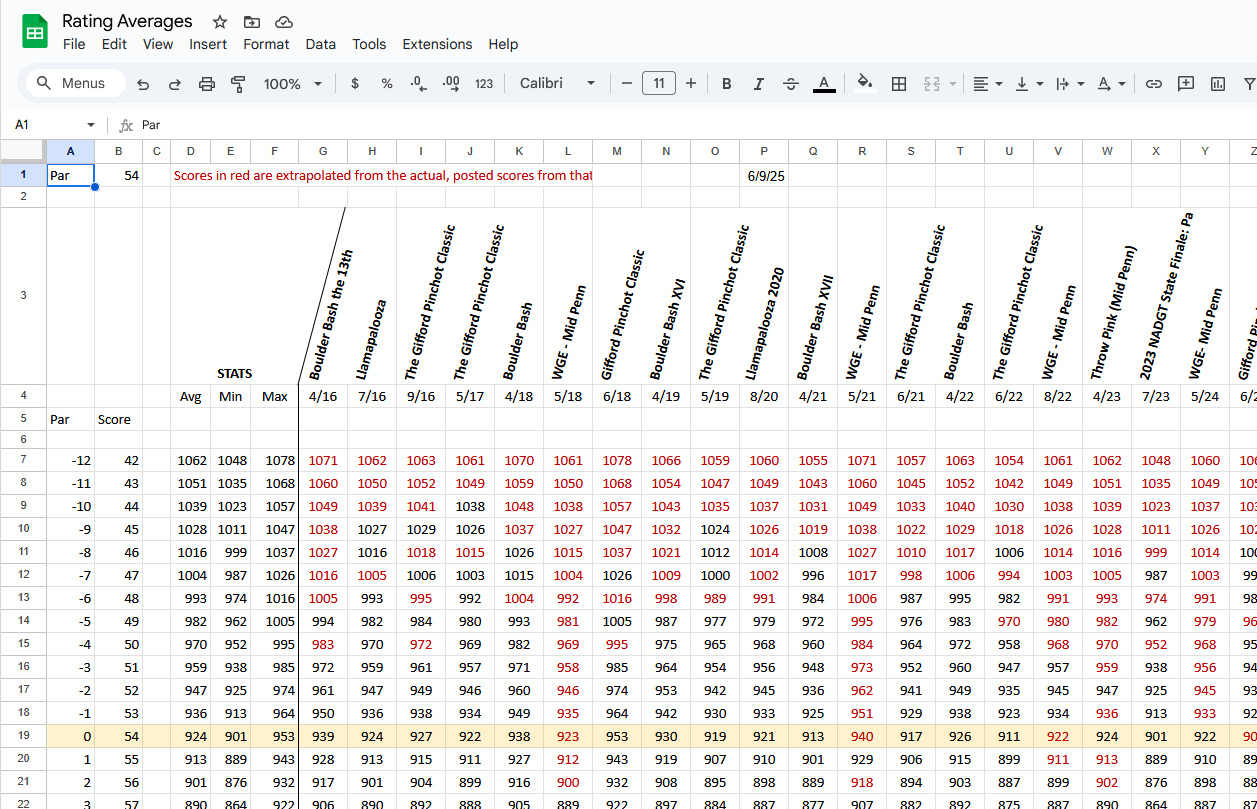Star the Rating Averages spreadsheet
The image size is (1257, 809).
(x=219, y=21)
